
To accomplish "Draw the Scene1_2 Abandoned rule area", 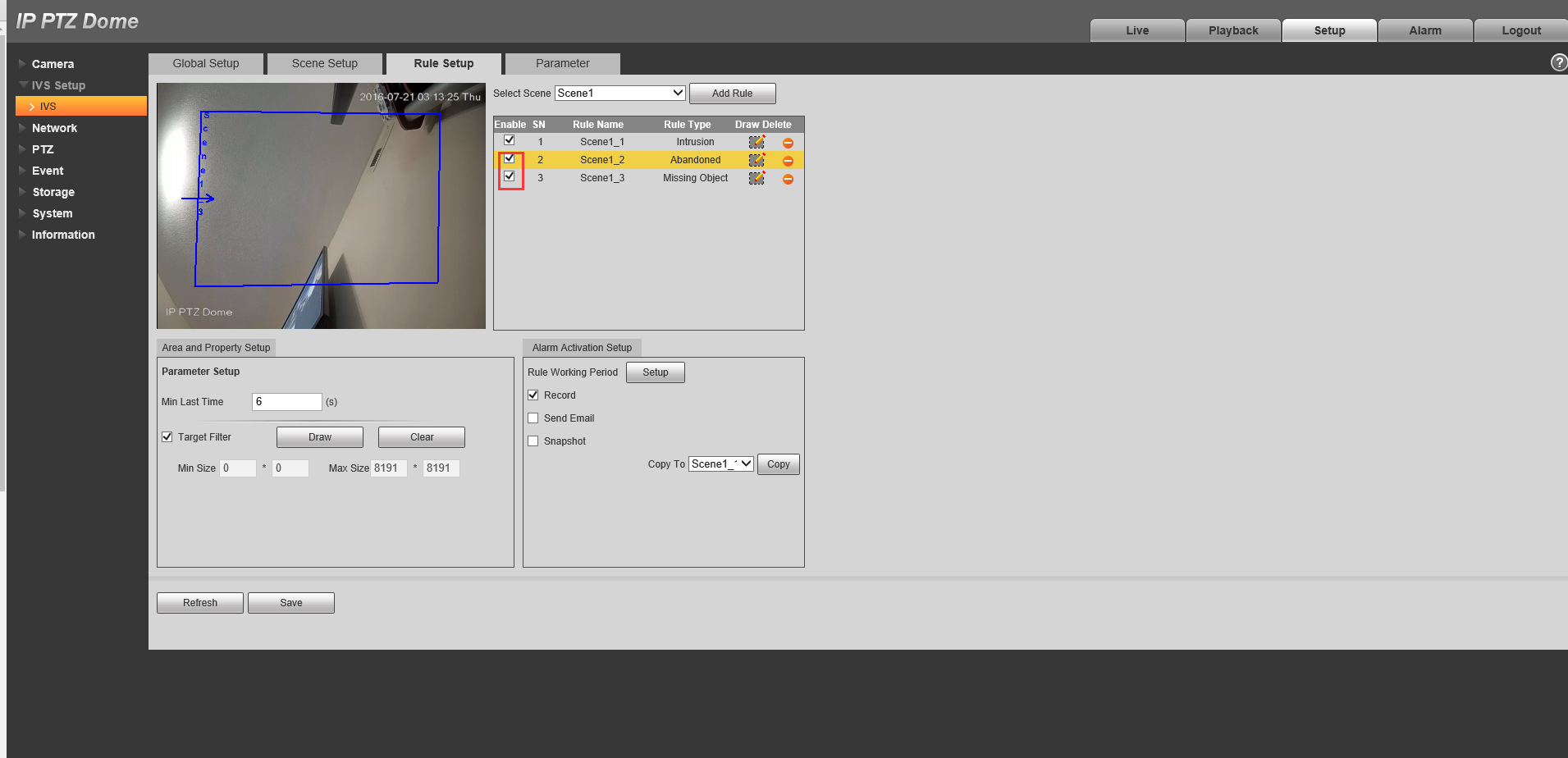I will 757,160.
